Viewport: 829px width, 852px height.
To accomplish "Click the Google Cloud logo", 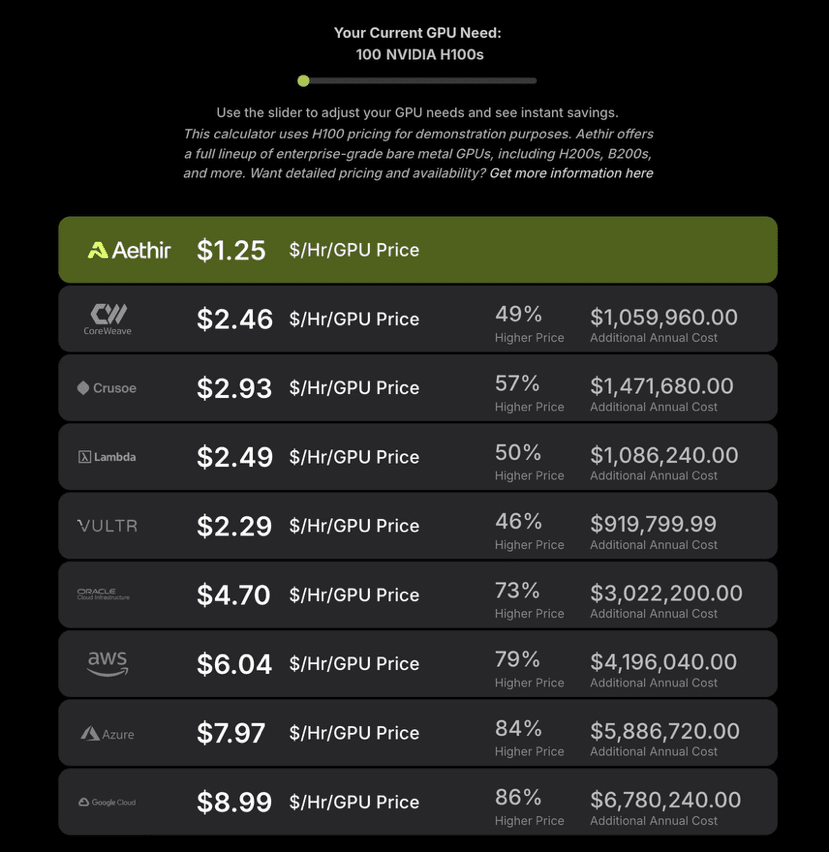I will (107, 802).
